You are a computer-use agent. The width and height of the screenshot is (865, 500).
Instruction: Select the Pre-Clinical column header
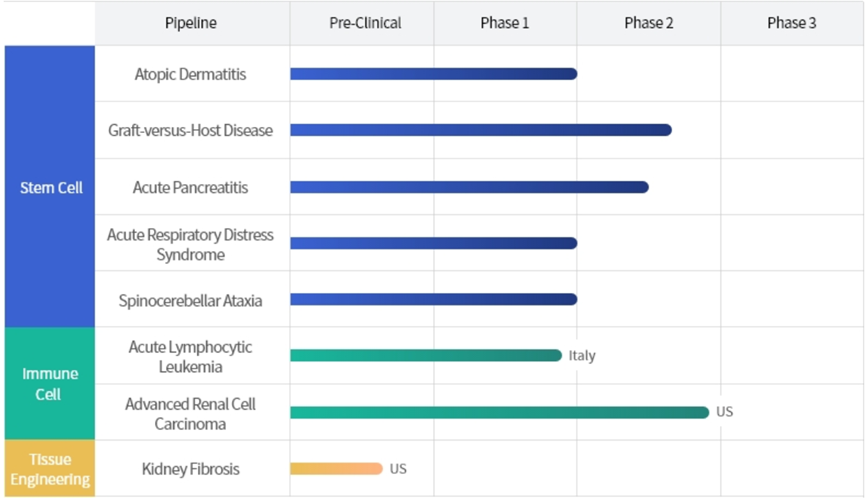tap(365, 23)
